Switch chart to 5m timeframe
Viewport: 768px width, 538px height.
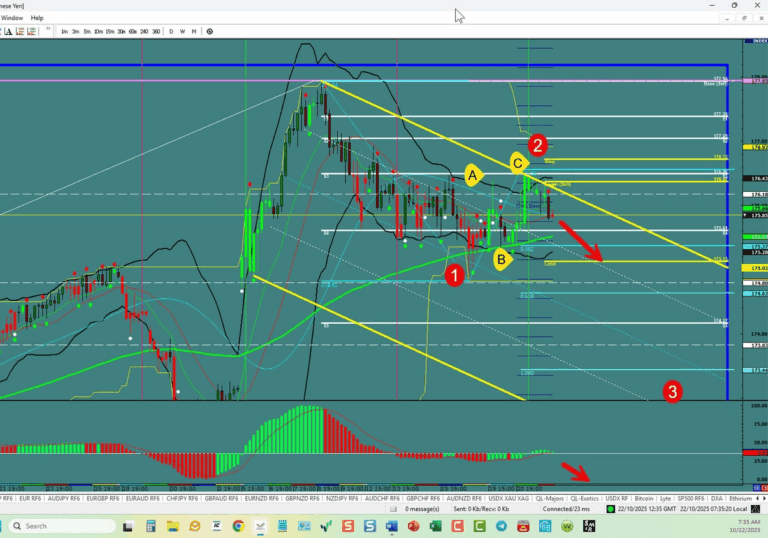(x=87, y=31)
